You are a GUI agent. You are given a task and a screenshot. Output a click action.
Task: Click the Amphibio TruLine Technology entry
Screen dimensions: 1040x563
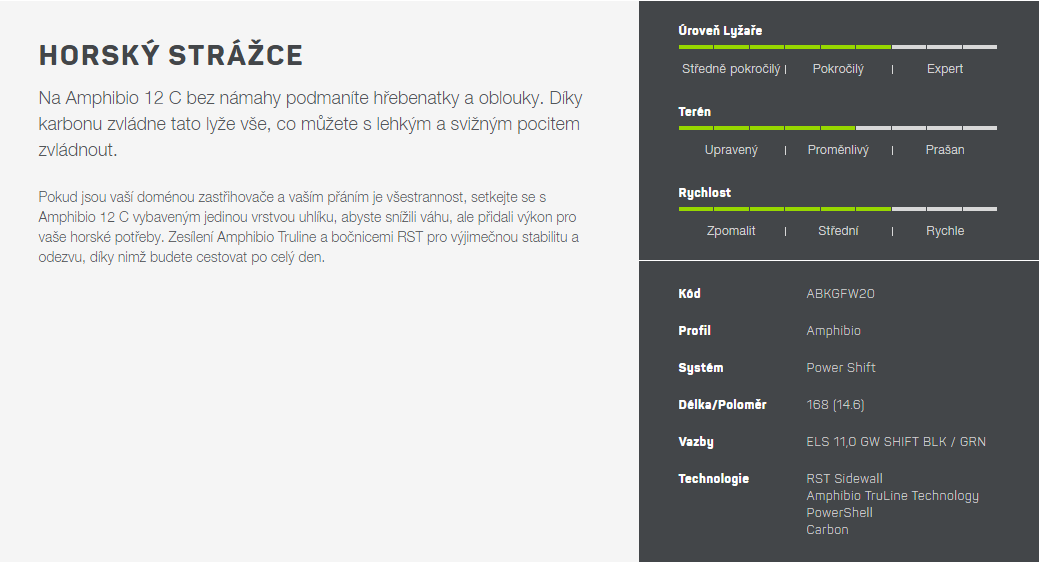tap(893, 496)
